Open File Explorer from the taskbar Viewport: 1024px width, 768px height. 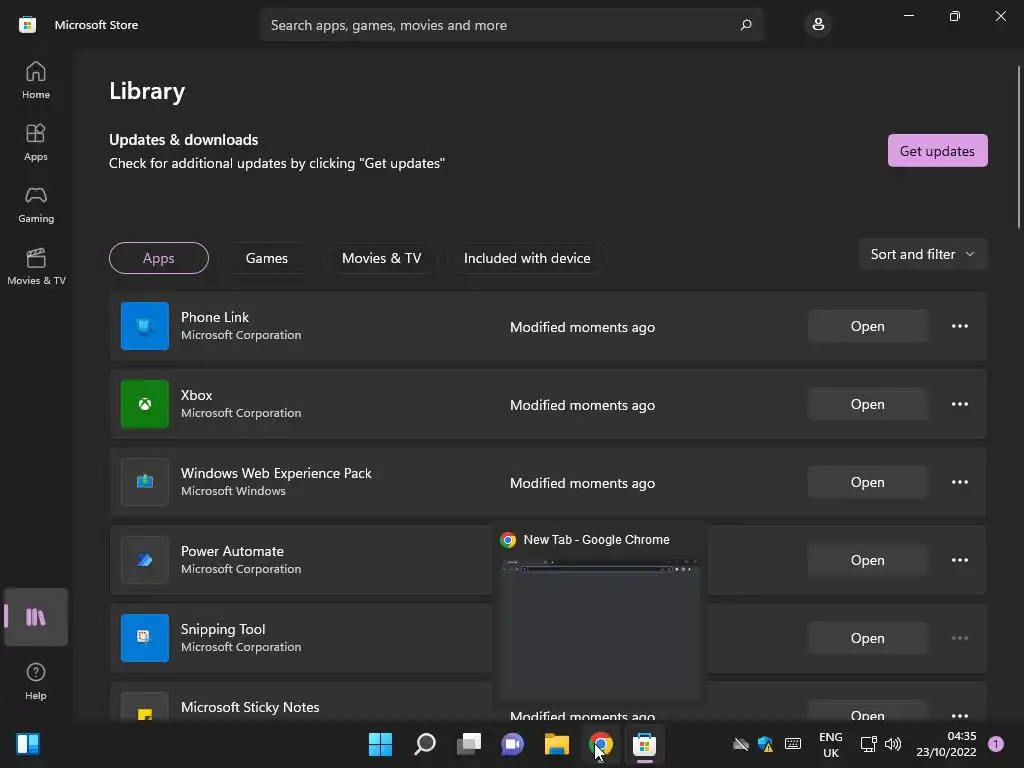pos(557,744)
